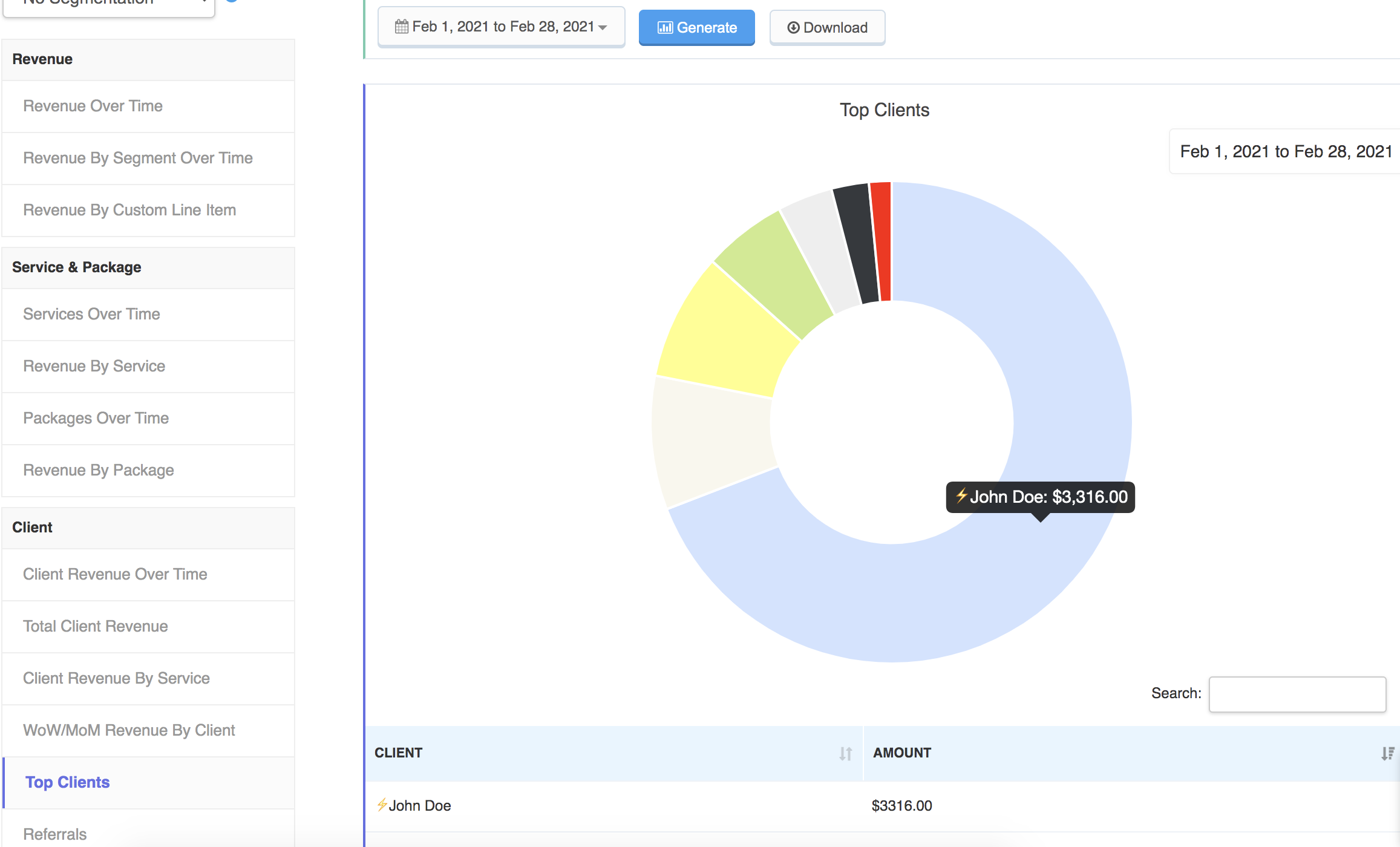1400x847 pixels.
Task: Open Revenue Over Time report
Action: [93, 106]
